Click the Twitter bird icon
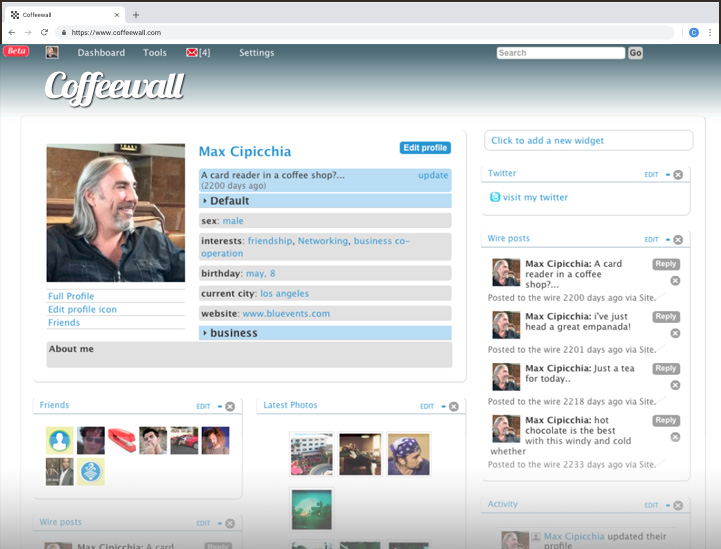This screenshot has width=721, height=549. coord(495,198)
